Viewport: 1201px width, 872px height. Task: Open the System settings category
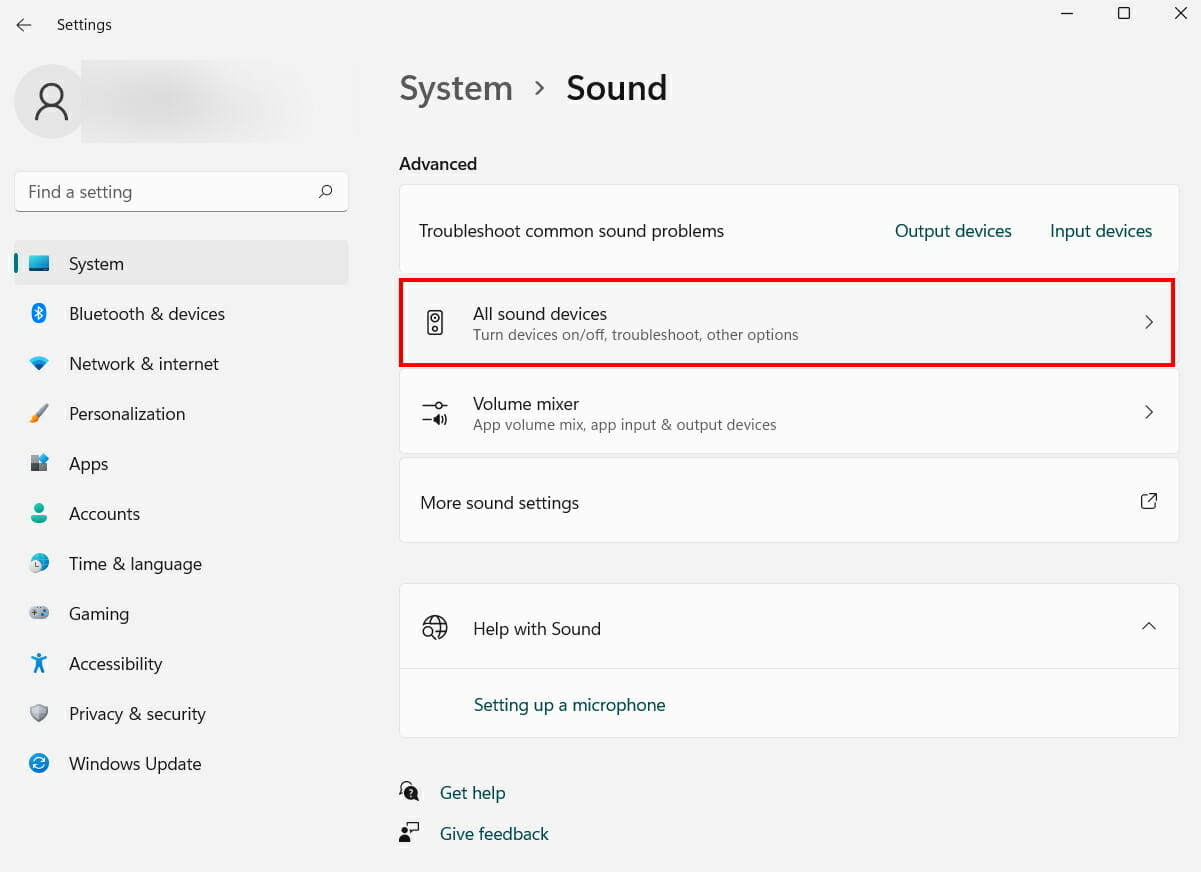[181, 264]
